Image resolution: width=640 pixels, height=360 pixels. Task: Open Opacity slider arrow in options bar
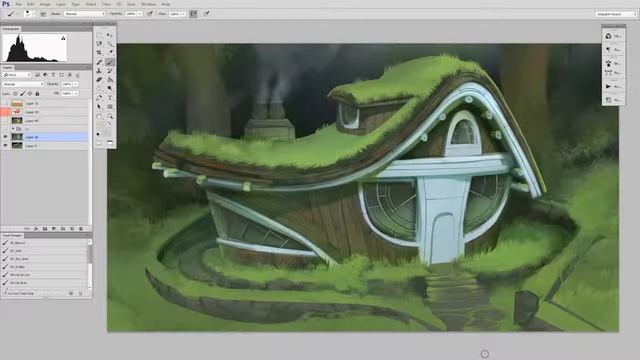coord(140,14)
